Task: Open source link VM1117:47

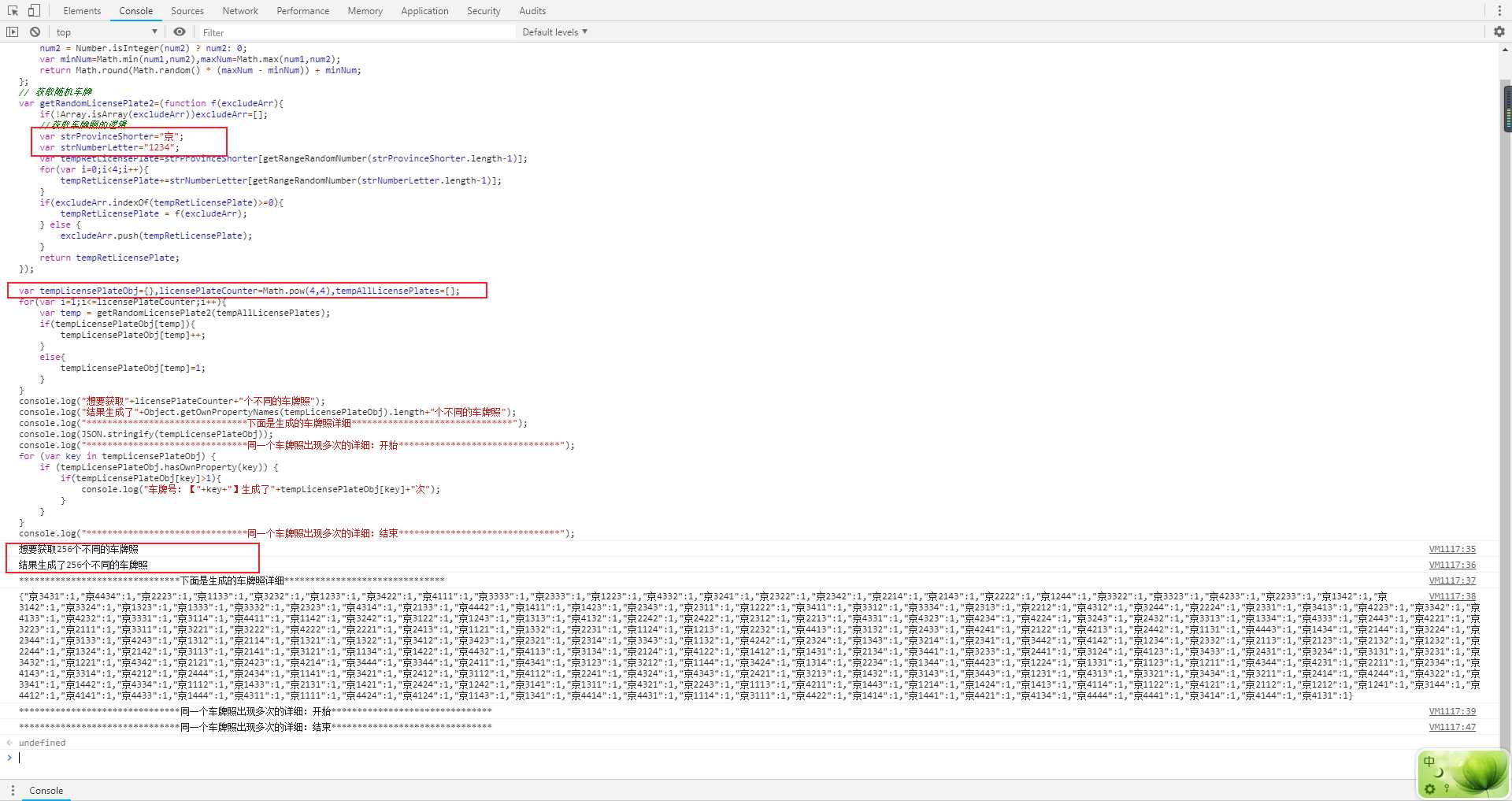Action: pos(1452,727)
